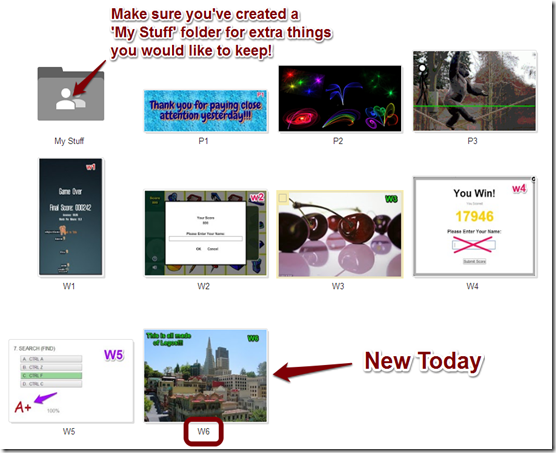Tick the checkbox on the W3 thumbnail
556x453 pixels.
point(283,198)
